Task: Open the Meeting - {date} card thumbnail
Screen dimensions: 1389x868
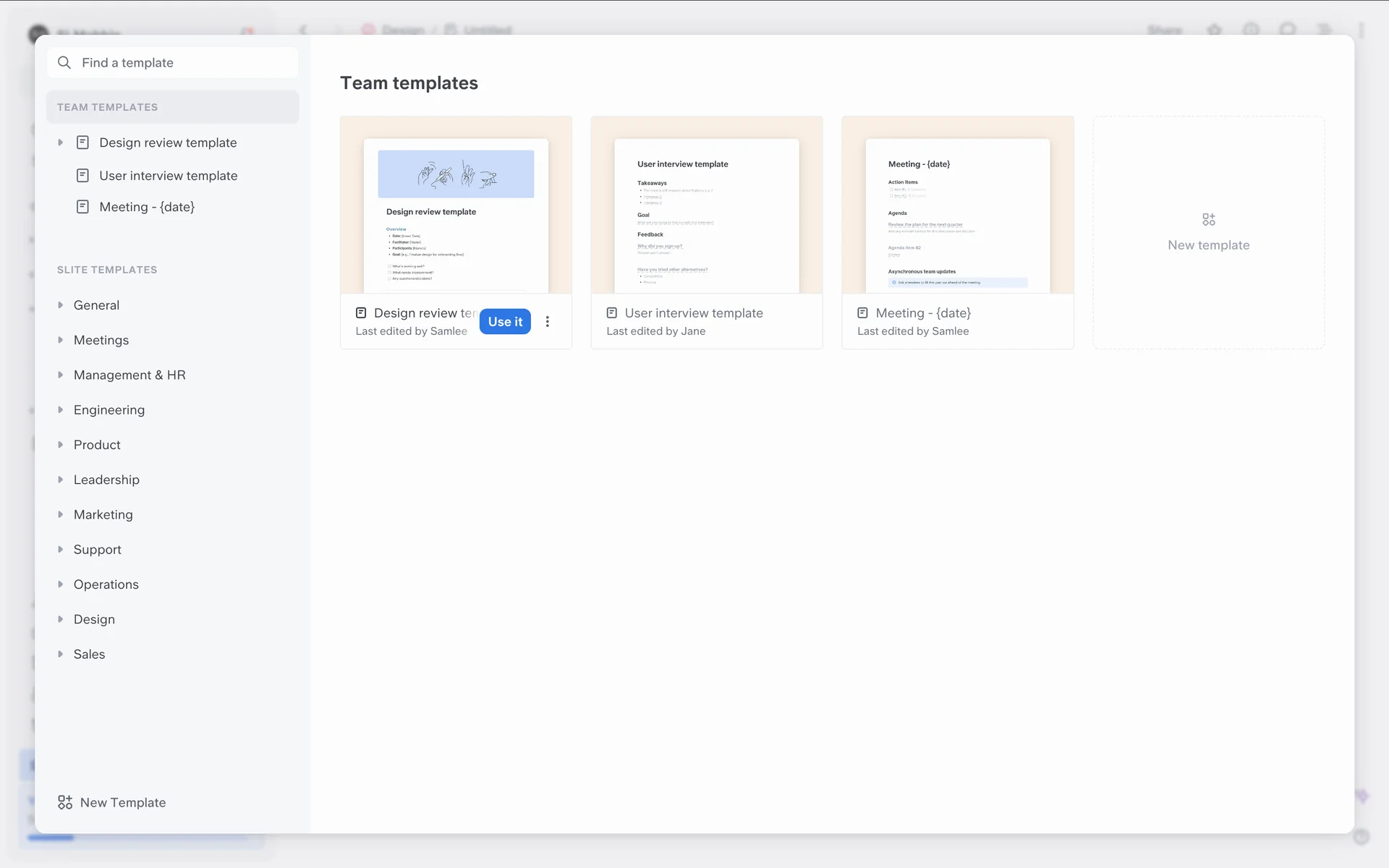Action: tap(957, 205)
